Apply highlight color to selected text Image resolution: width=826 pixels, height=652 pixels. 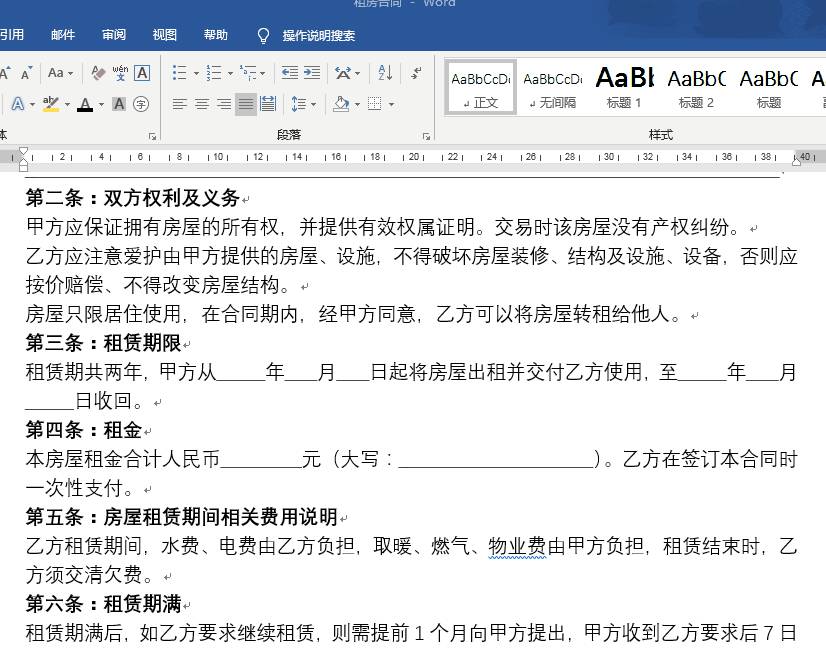[x=50, y=103]
